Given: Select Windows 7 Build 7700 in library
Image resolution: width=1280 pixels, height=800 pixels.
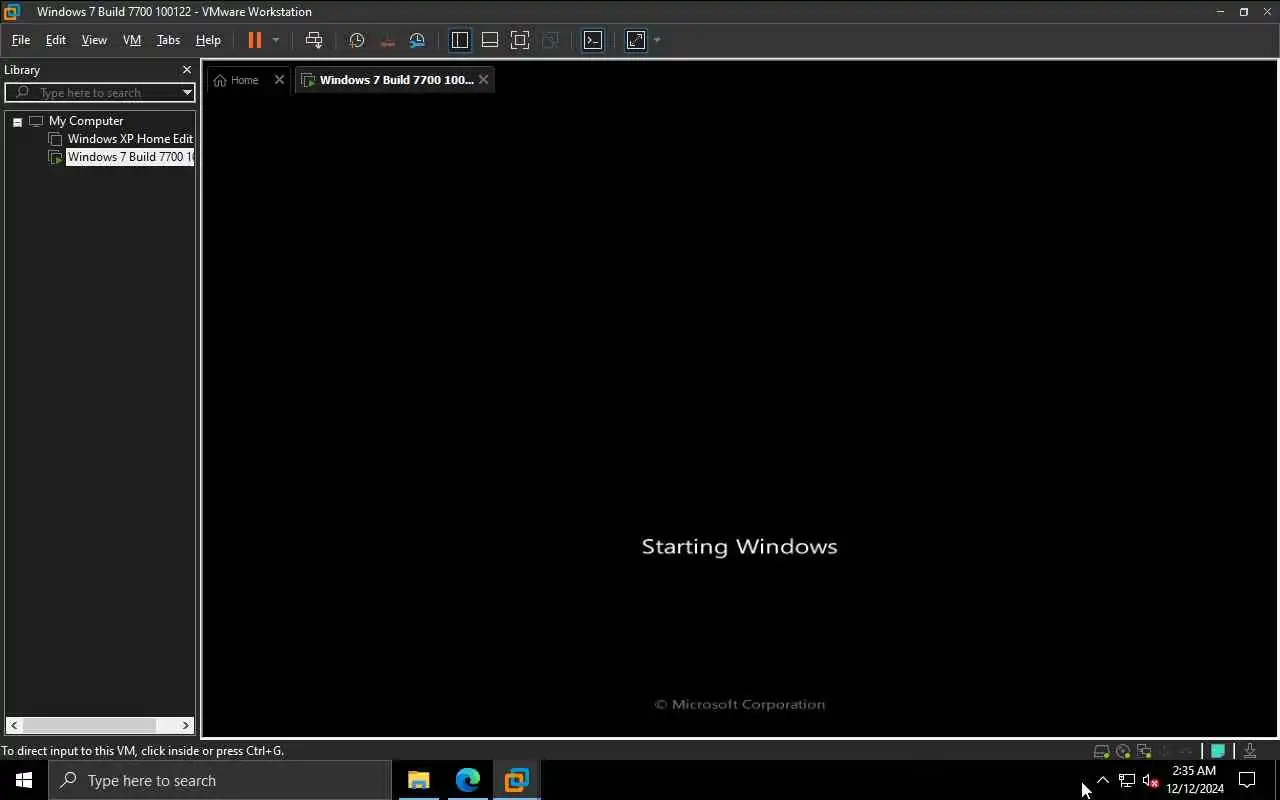Looking at the screenshot, I should (130, 157).
